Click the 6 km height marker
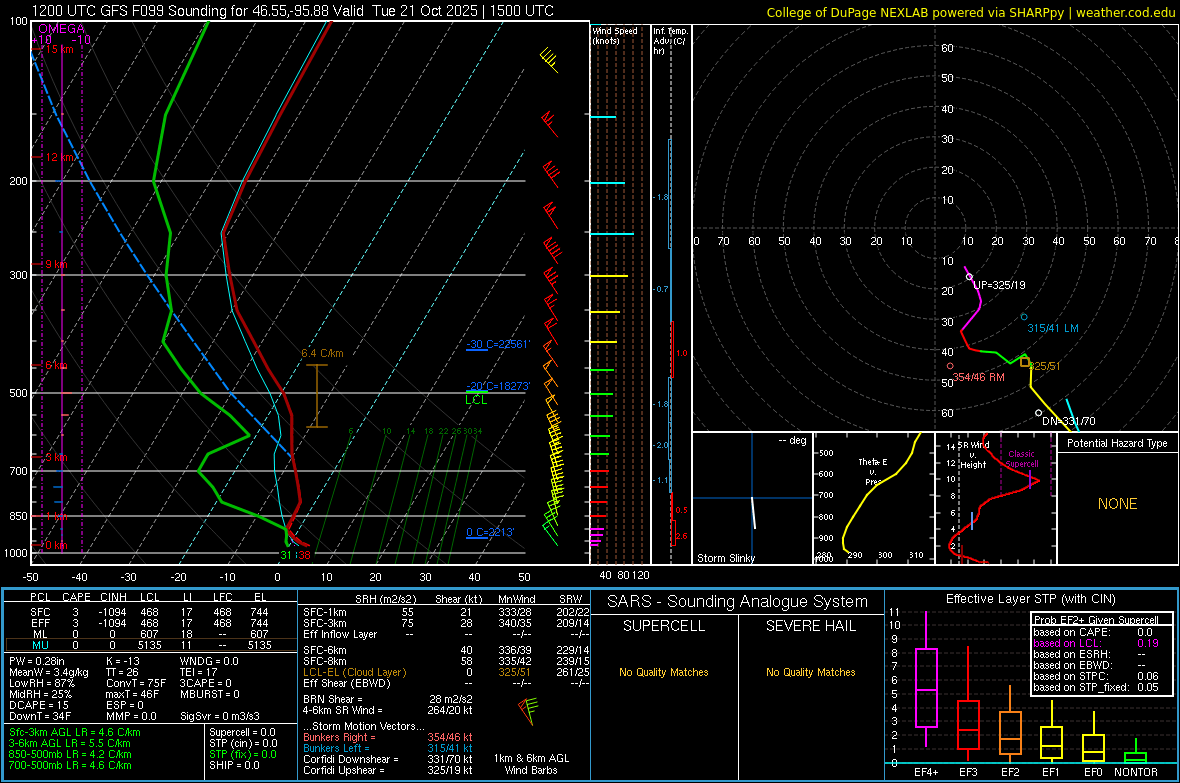Viewport: 1180px width, 783px height. [56, 365]
